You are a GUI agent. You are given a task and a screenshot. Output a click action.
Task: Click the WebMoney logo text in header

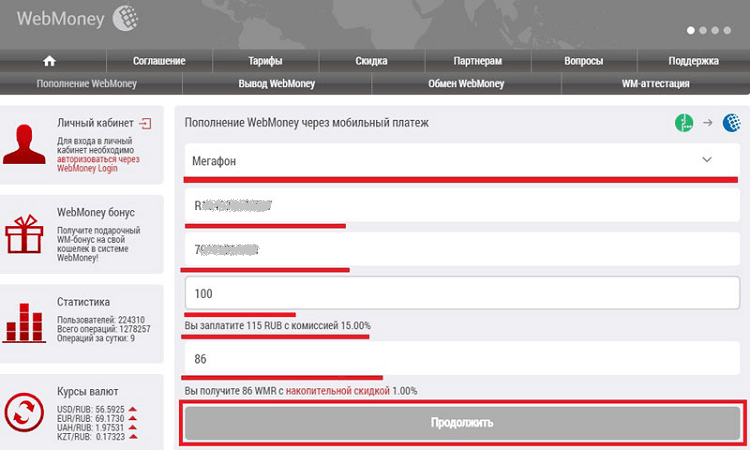coord(60,19)
